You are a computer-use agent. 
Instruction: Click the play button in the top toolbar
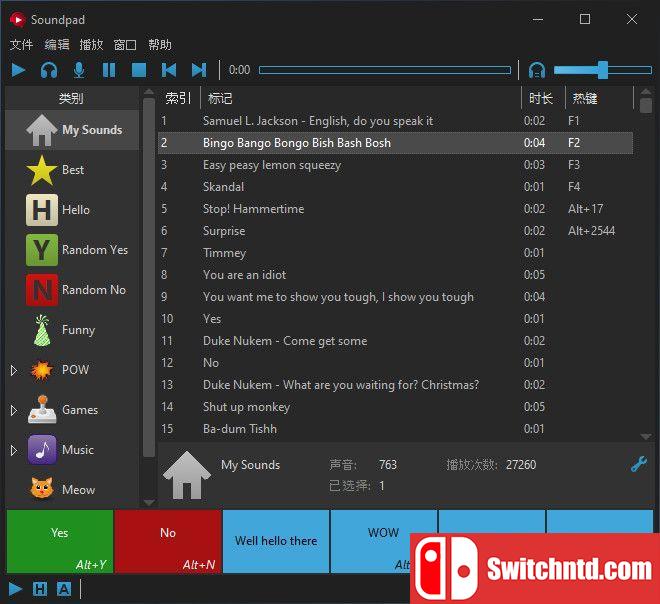point(18,70)
